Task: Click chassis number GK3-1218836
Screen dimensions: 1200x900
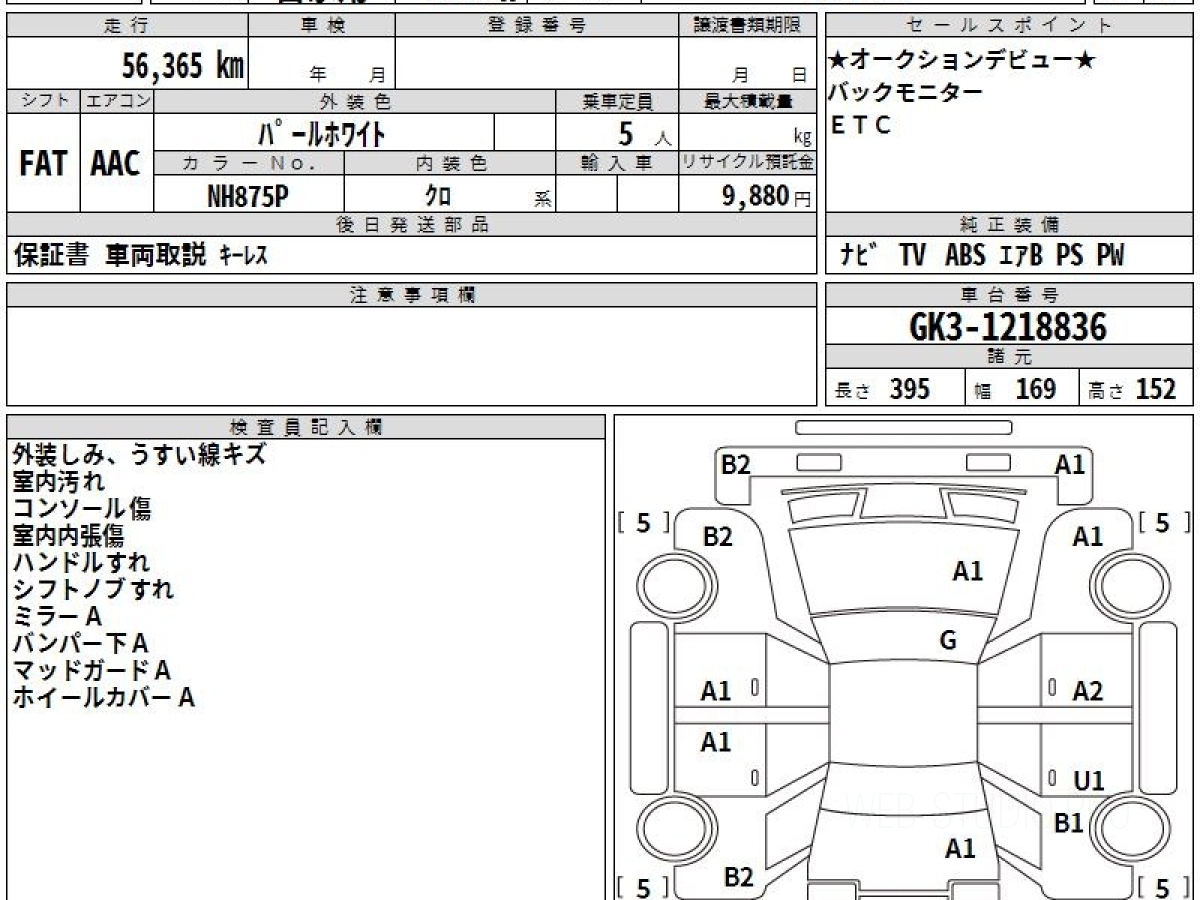Action: pos(1009,326)
